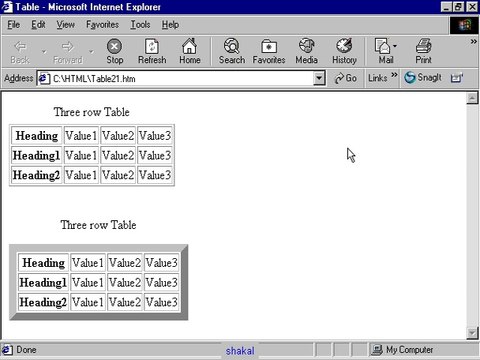
Task: Click the Done status page icon
Action: 7,350
